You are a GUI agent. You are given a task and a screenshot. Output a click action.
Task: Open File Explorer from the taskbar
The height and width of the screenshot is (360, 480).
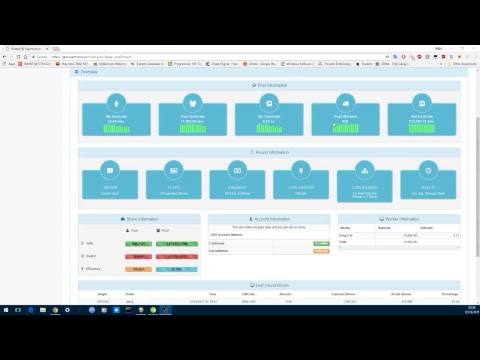pyautogui.click(x=43, y=310)
